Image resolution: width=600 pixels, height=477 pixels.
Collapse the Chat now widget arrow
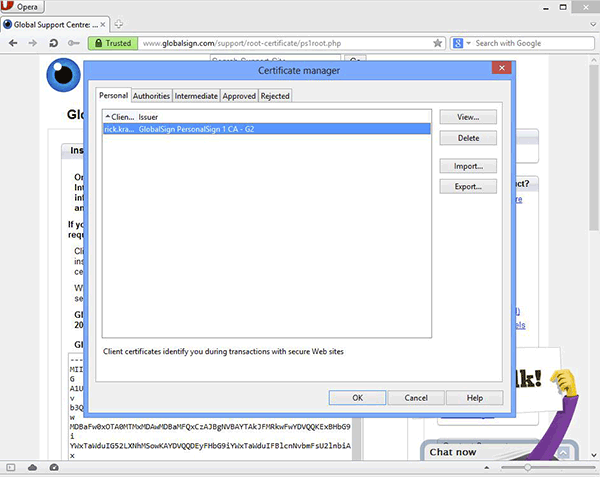(x=563, y=453)
